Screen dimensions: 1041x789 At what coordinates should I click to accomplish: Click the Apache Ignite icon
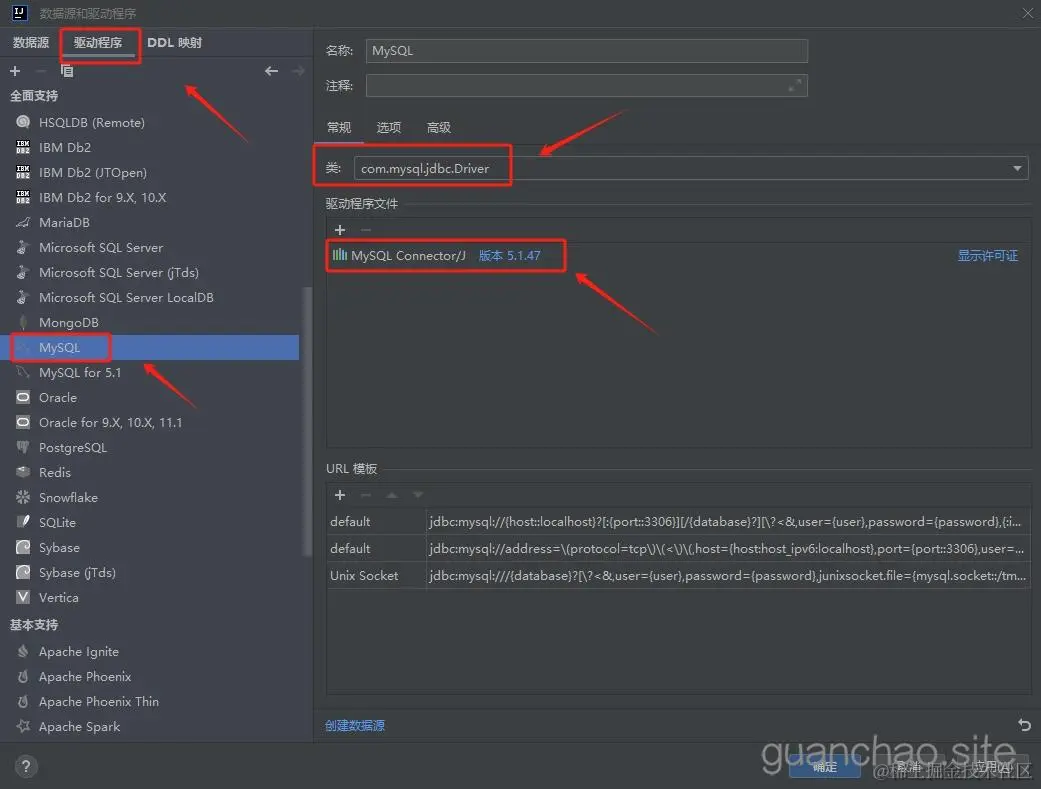point(23,652)
